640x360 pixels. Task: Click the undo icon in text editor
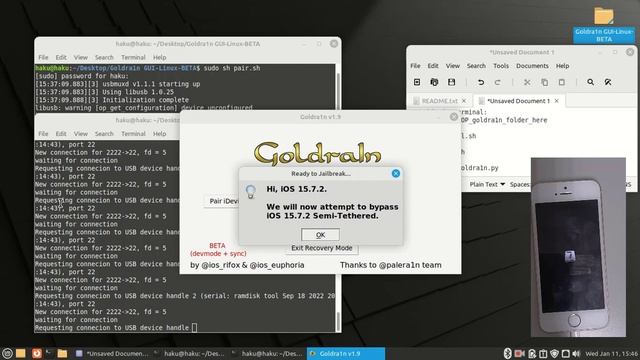[x=481, y=82]
